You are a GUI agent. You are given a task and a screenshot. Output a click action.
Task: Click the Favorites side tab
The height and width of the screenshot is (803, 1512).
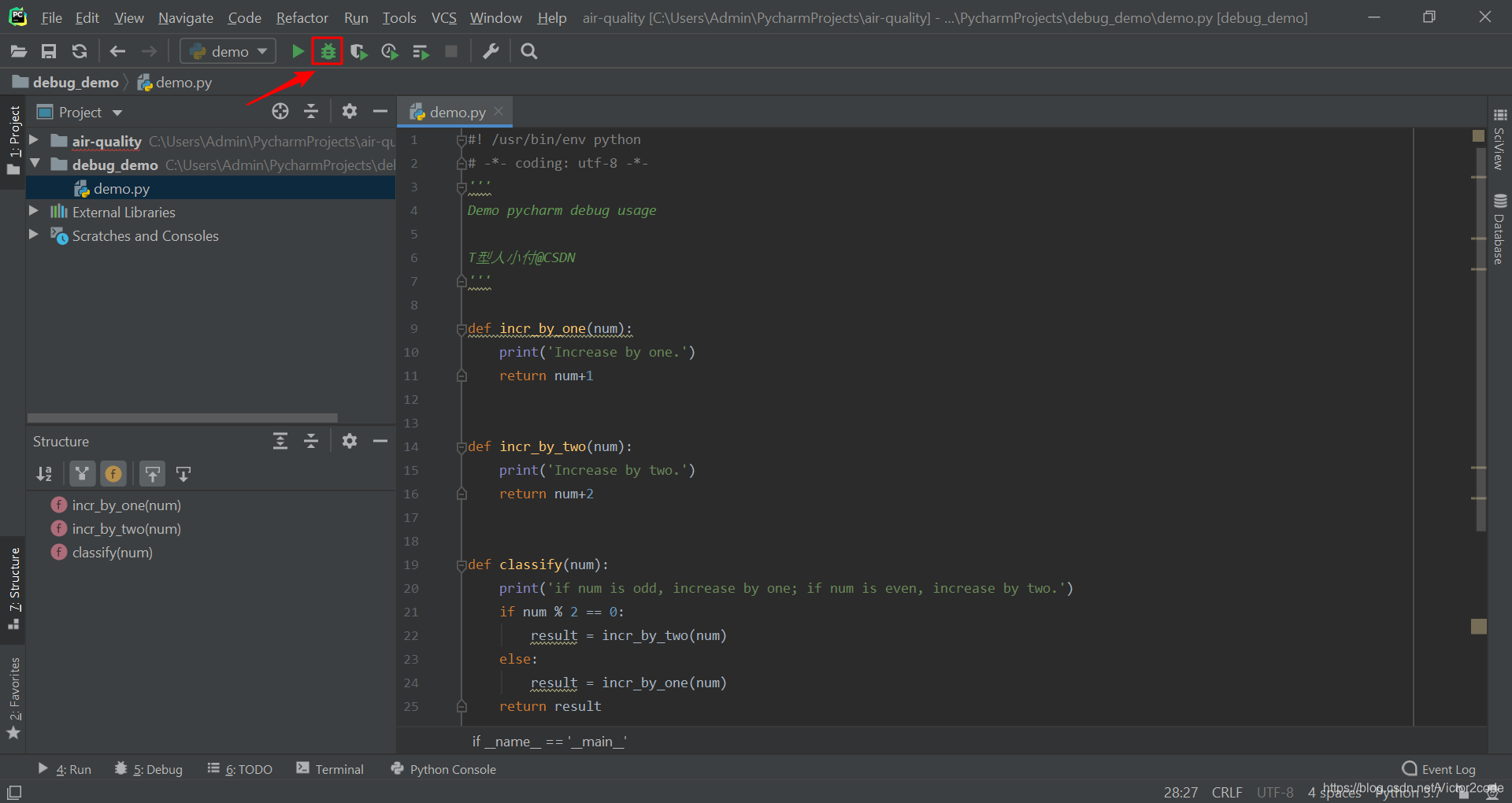13,698
